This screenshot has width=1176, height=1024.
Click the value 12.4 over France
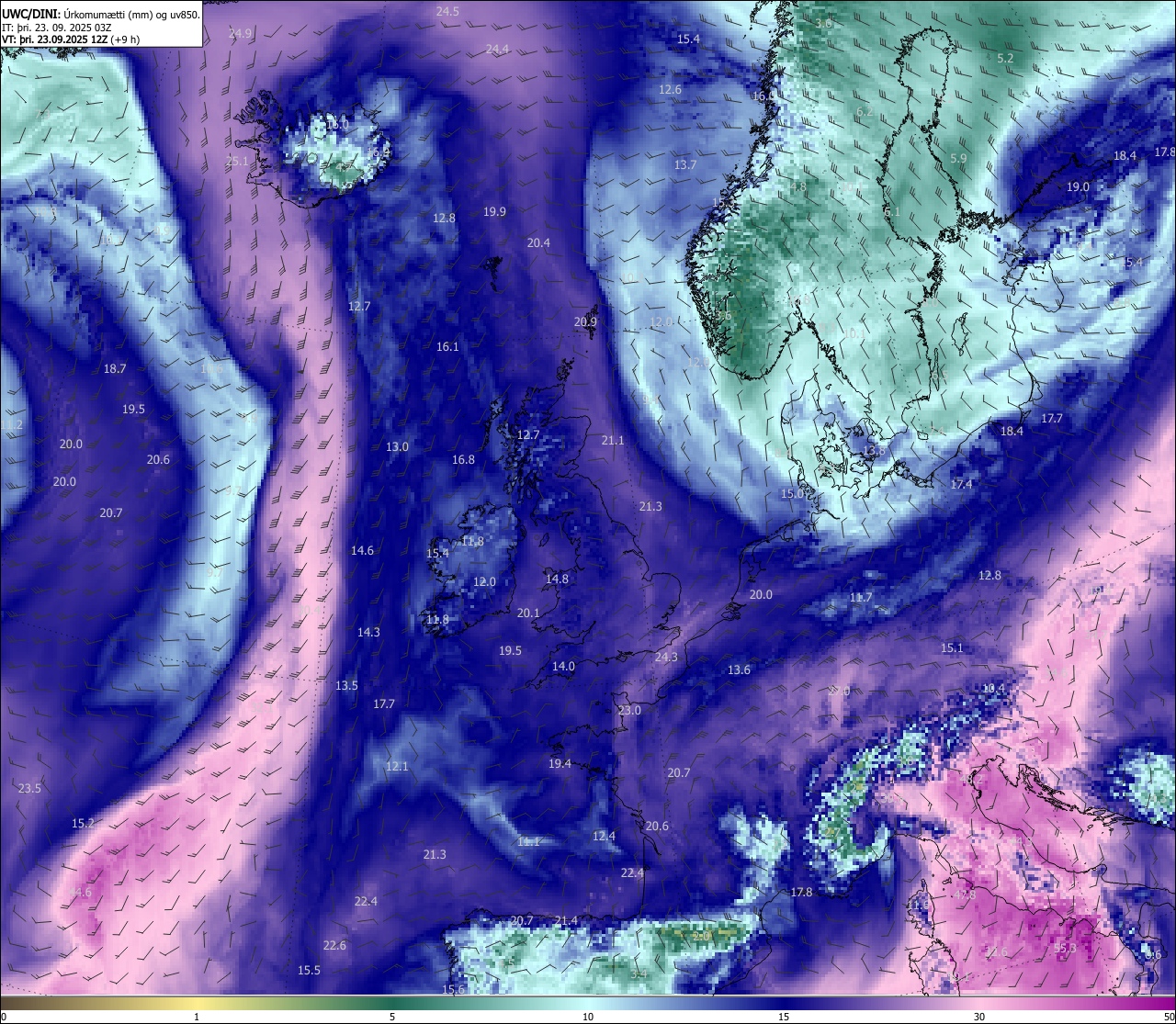(x=604, y=836)
